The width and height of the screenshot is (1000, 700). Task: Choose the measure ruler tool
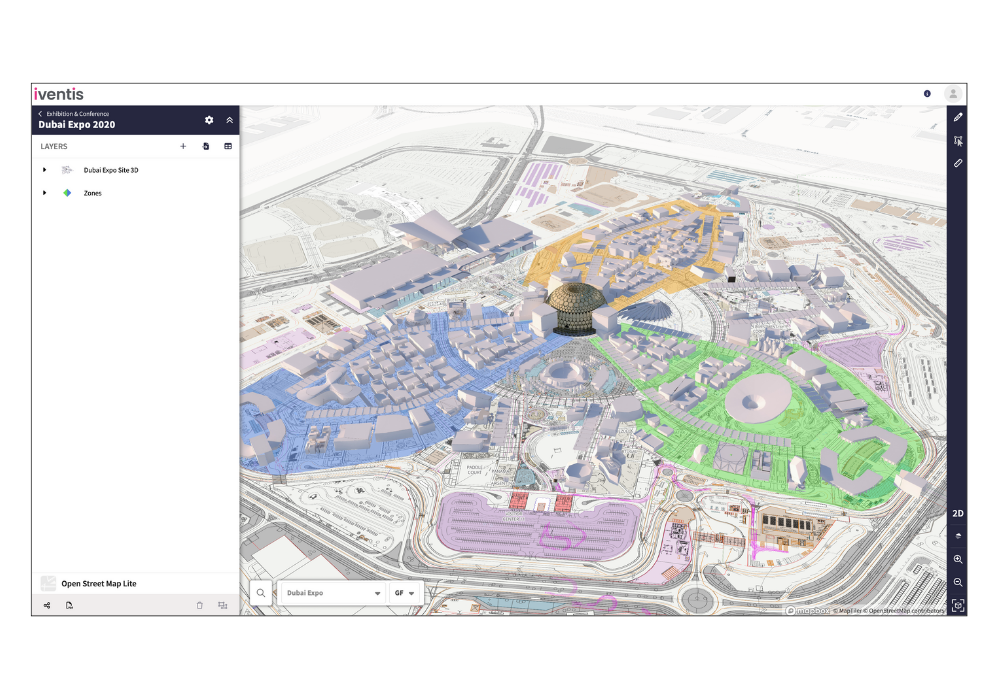[958, 163]
